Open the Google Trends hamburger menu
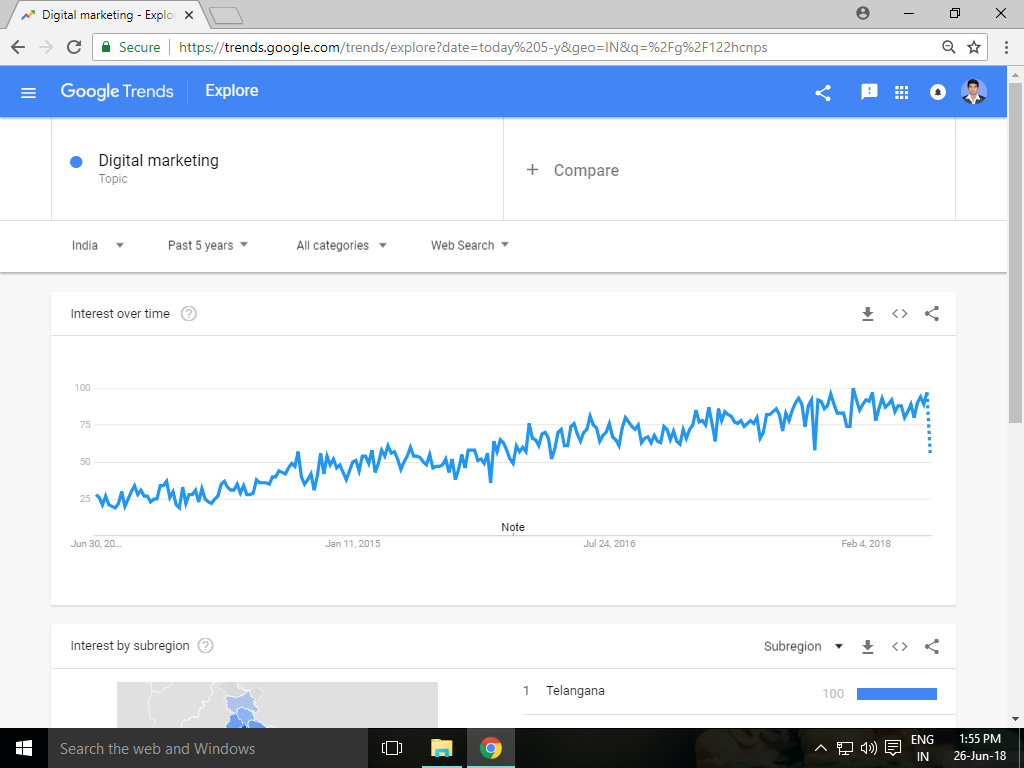Viewport: 1024px width, 768px height. click(x=28, y=93)
